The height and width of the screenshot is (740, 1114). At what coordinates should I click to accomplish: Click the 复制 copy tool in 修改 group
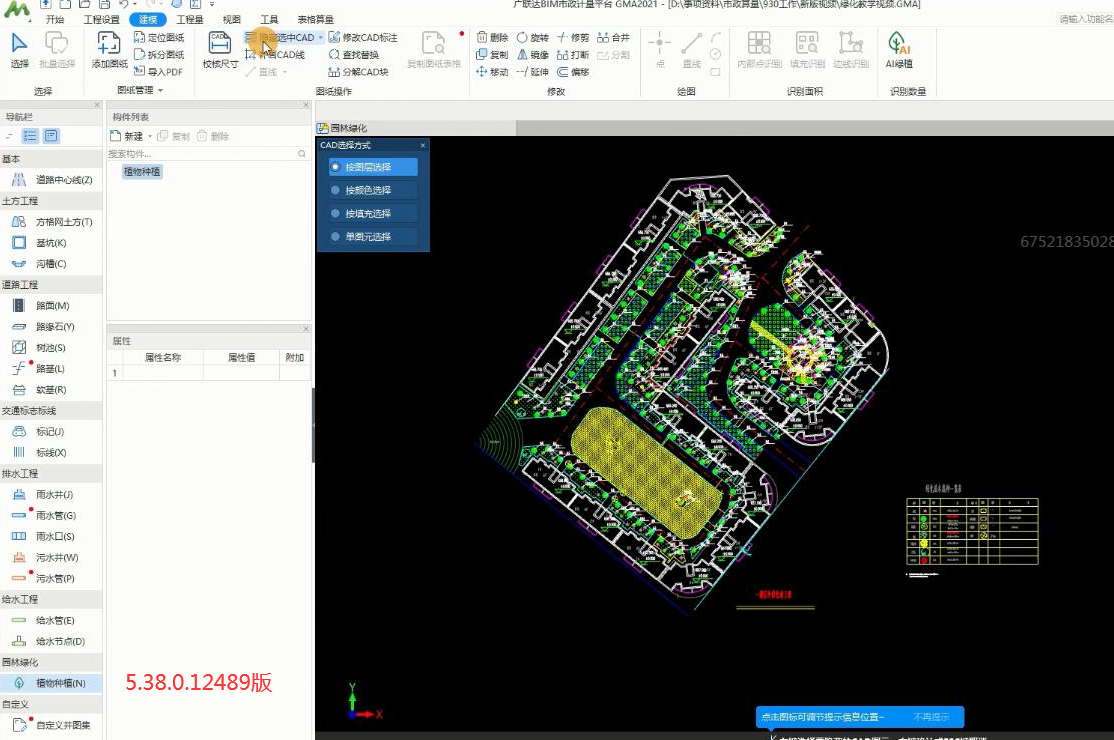[x=492, y=55]
